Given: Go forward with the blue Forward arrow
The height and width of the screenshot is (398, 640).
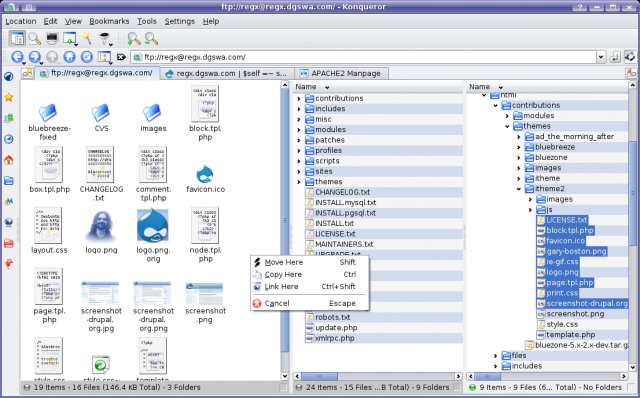Looking at the screenshot, I should (34, 56).
